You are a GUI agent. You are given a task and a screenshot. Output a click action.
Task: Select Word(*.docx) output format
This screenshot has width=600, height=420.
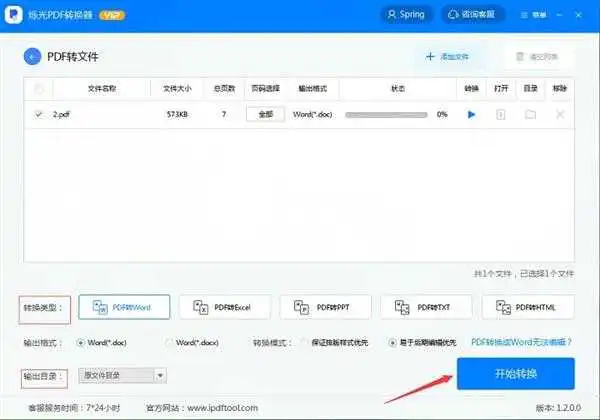pos(168,343)
